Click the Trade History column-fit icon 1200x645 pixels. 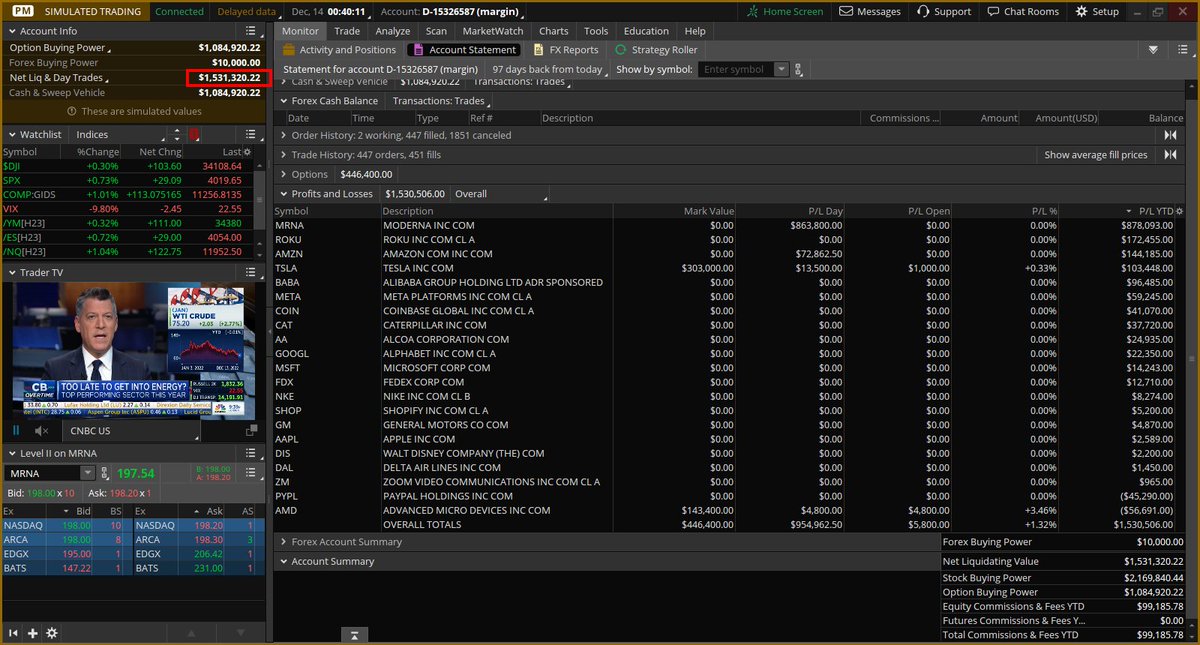(x=1169, y=155)
